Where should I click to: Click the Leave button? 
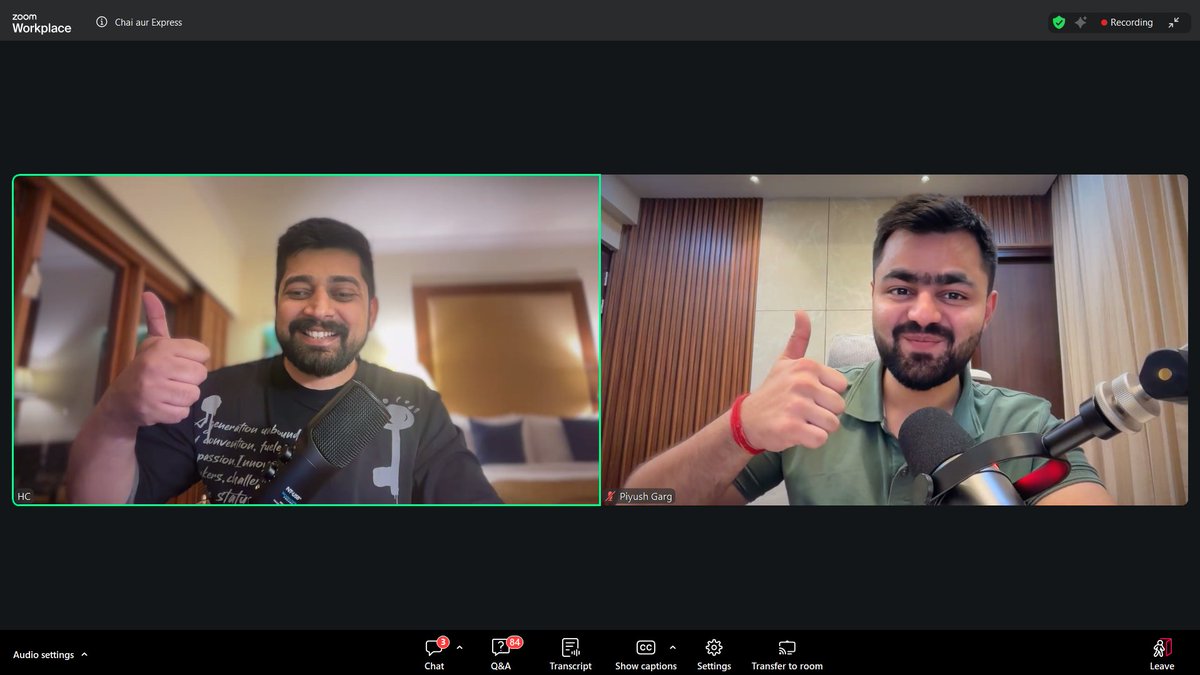coord(1161,652)
